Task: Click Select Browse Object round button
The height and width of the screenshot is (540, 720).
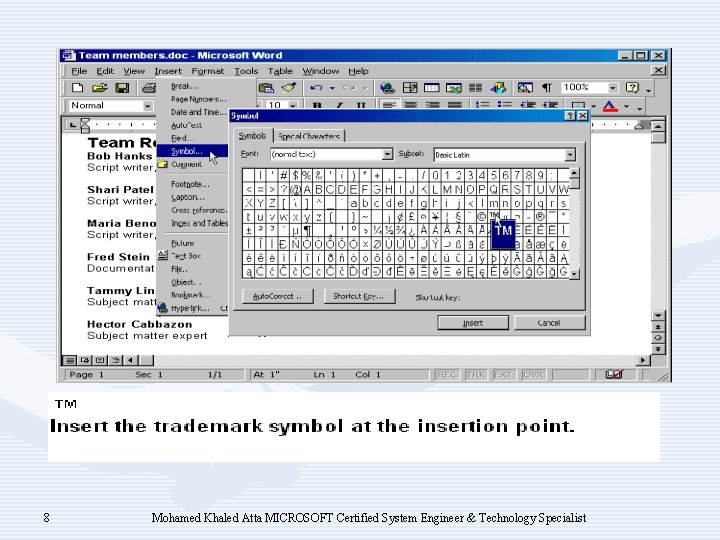Action: (x=658, y=338)
